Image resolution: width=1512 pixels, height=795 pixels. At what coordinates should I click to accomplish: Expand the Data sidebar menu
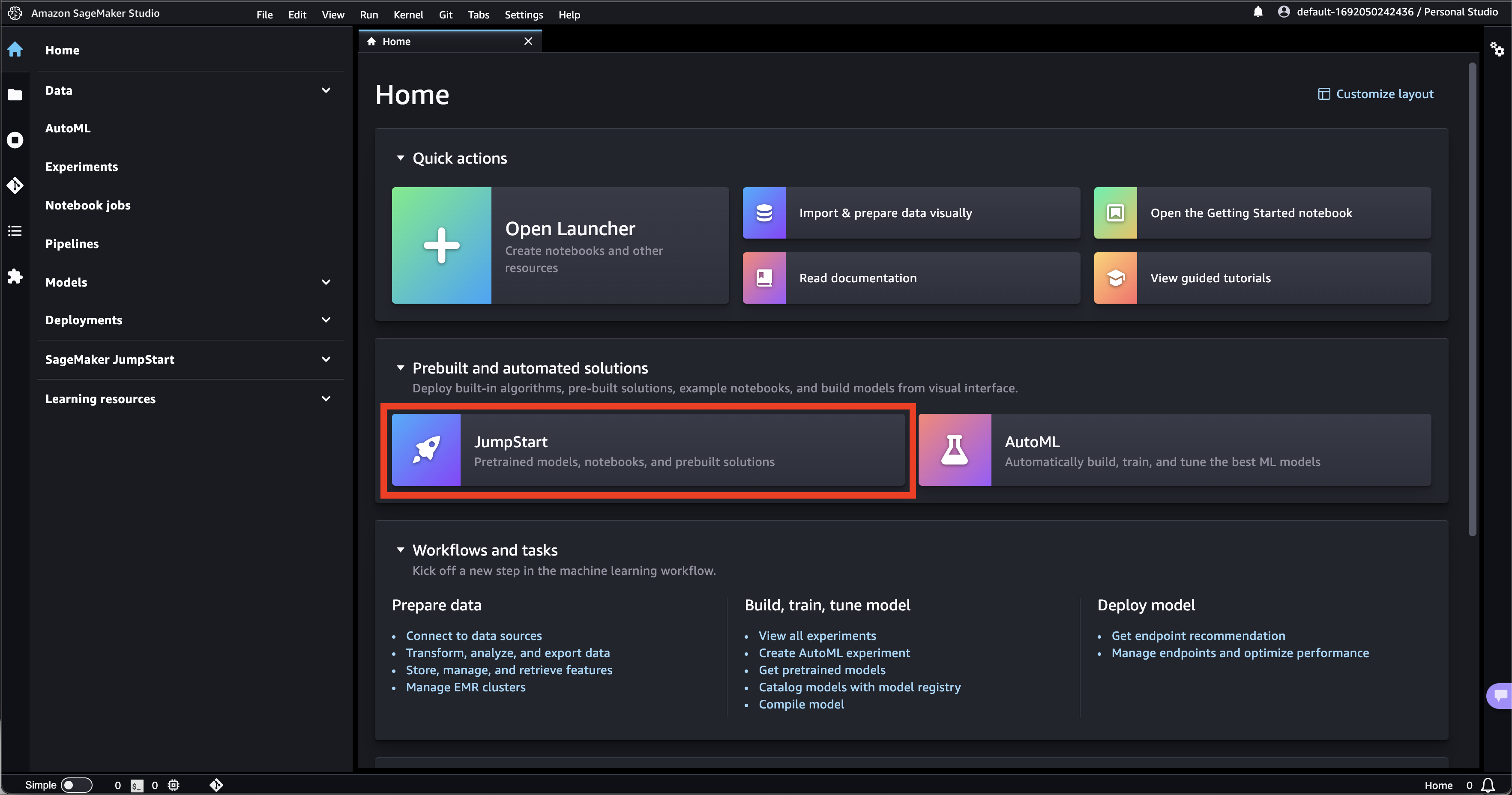326,90
